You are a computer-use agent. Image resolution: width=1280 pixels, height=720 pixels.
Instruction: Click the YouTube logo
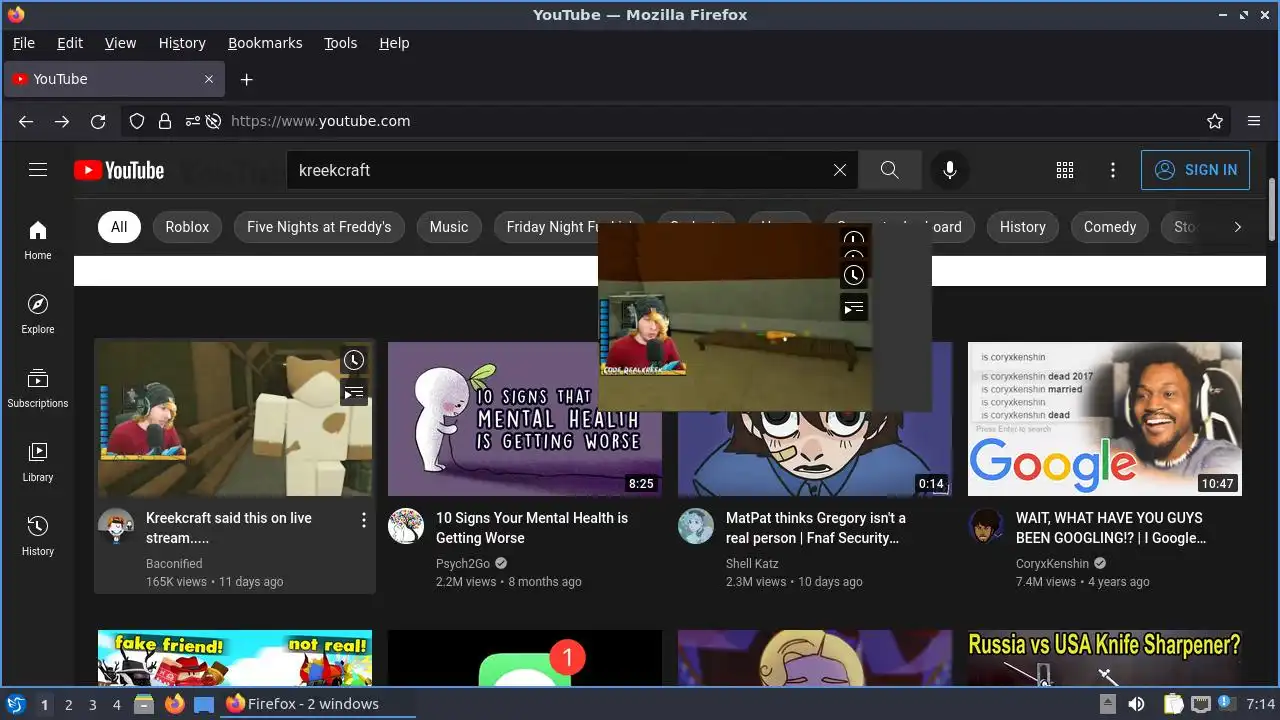click(x=119, y=170)
